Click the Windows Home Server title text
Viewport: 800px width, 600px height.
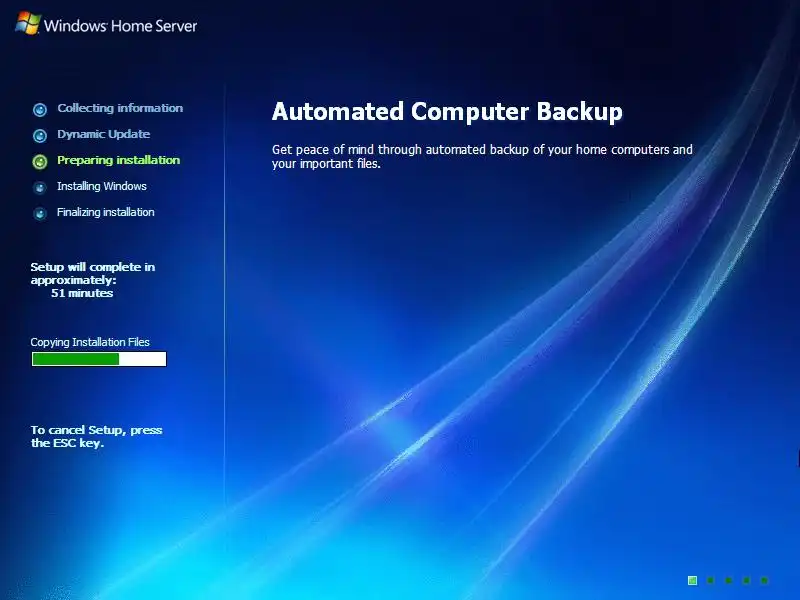[120, 26]
